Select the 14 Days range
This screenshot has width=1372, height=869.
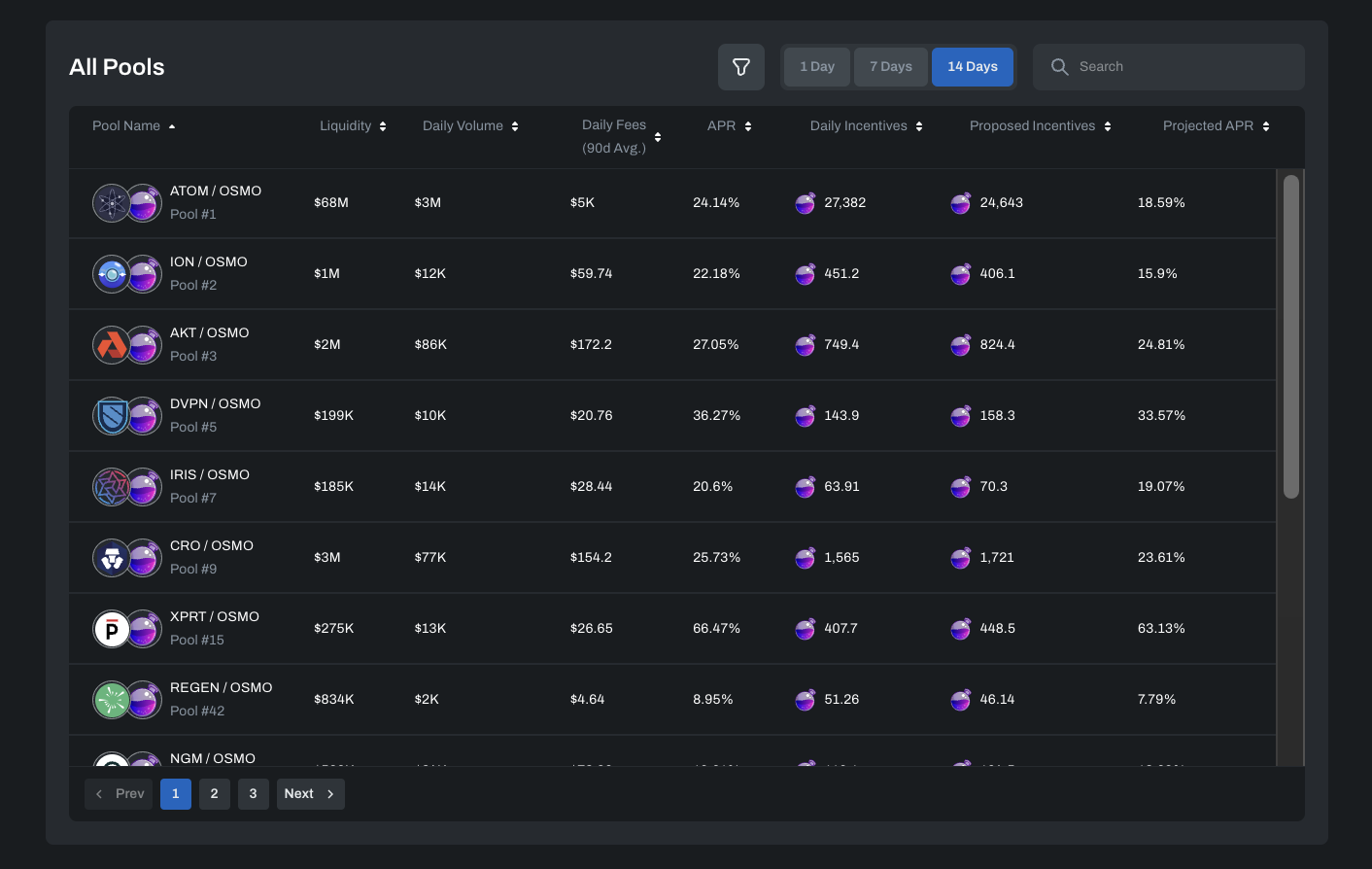pos(973,67)
